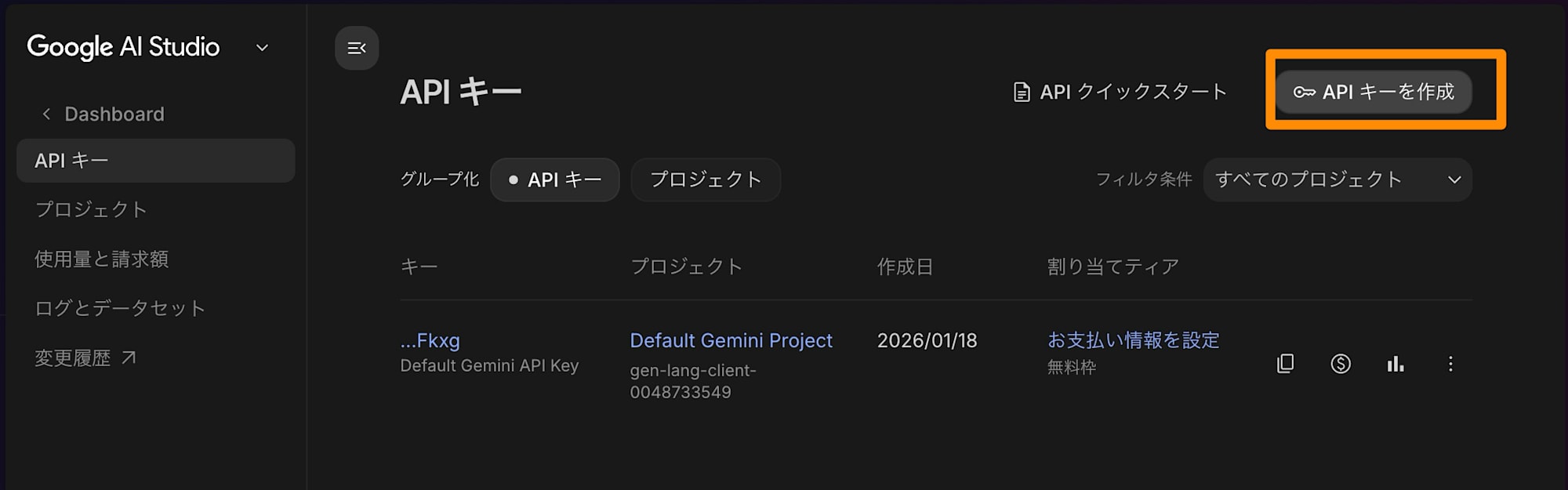The width and height of the screenshot is (1568, 490).
Task: Copy the API key with the copy icon
Action: [1285, 364]
